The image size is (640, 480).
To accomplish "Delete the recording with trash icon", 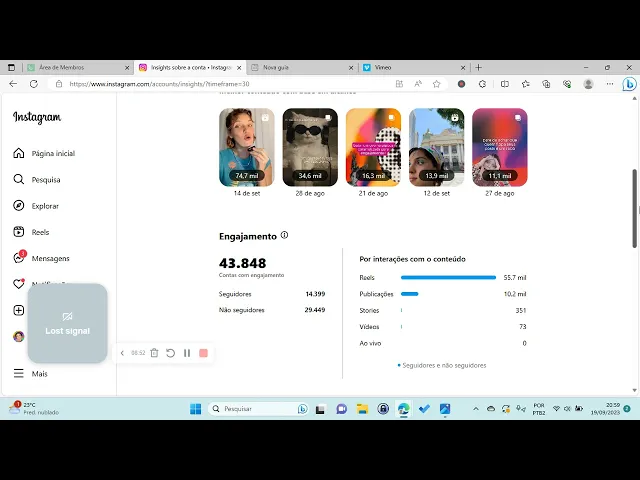I will coord(154,353).
